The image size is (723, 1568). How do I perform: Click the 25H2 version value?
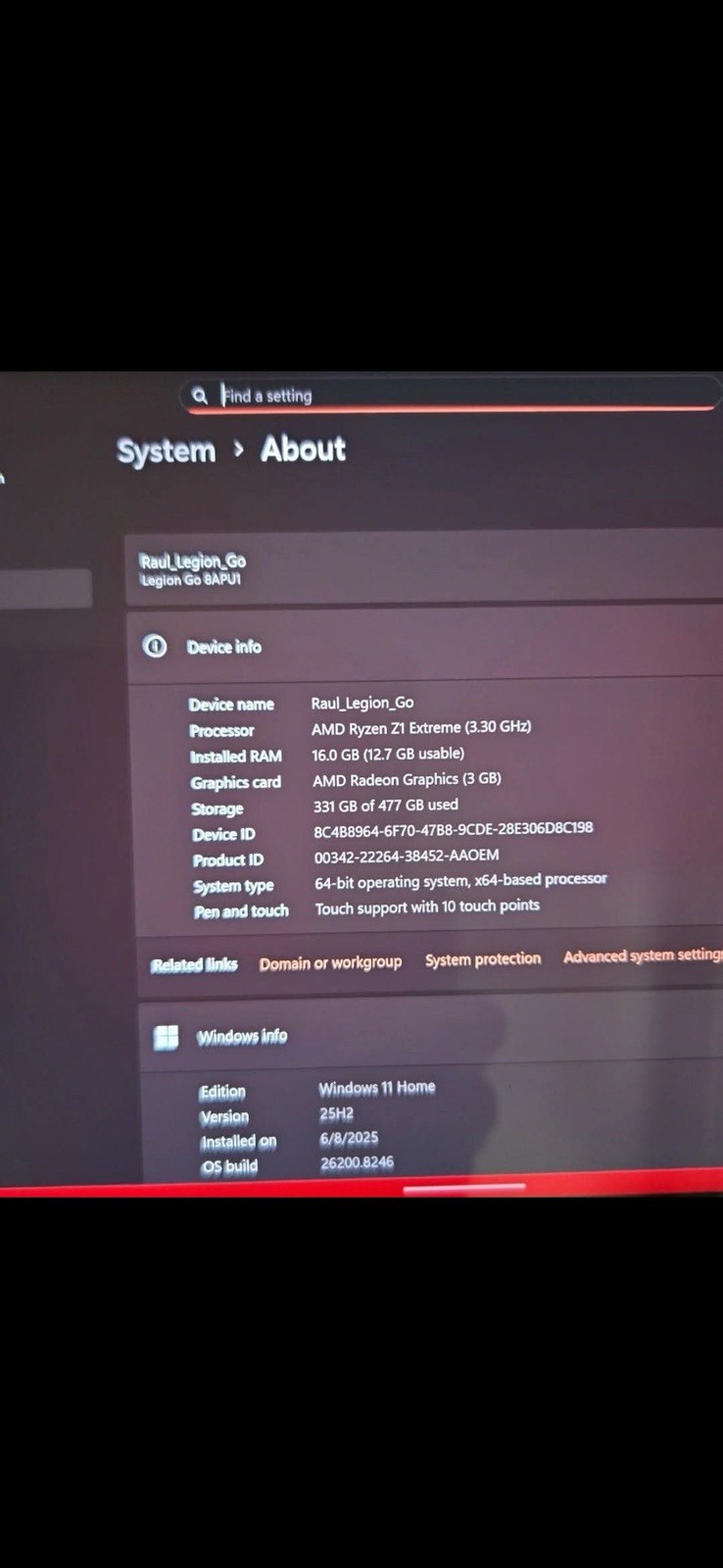pyautogui.click(x=336, y=1113)
